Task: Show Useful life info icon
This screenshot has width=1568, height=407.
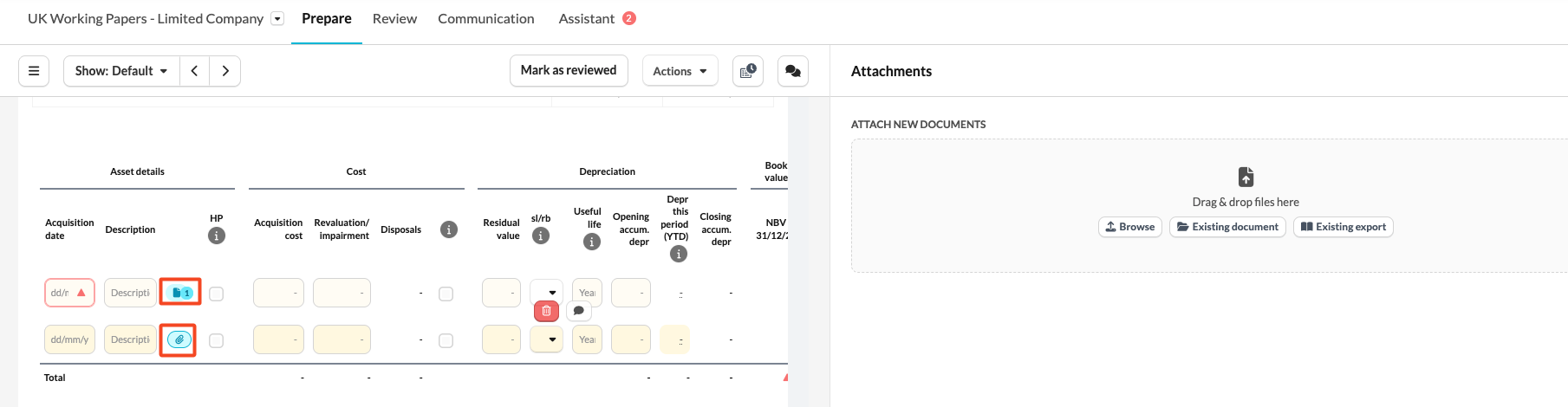Action: (592, 242)
